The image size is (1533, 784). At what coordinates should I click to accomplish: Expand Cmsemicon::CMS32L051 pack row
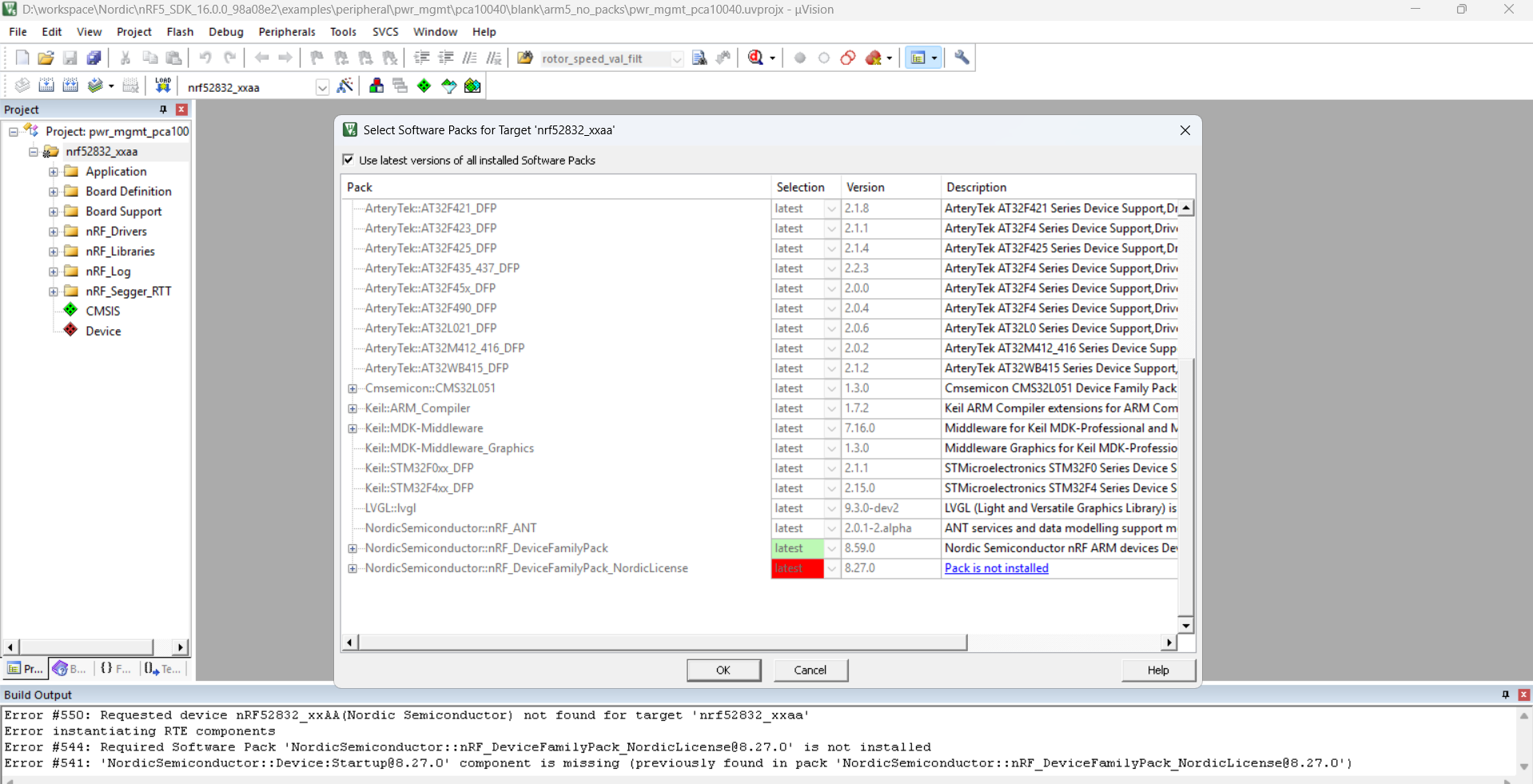coord(352,388)
